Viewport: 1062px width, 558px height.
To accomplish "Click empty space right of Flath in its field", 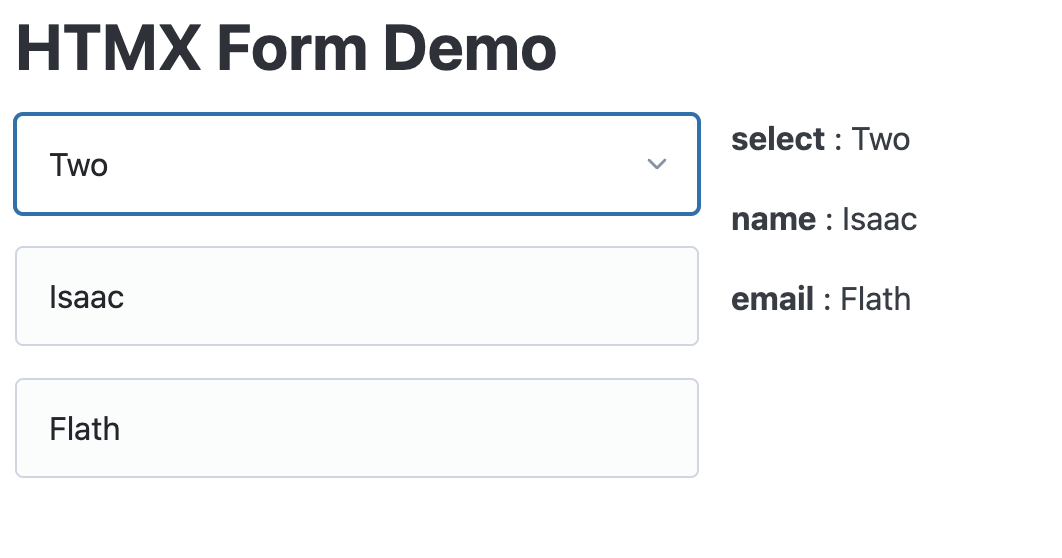I will 406,428.
